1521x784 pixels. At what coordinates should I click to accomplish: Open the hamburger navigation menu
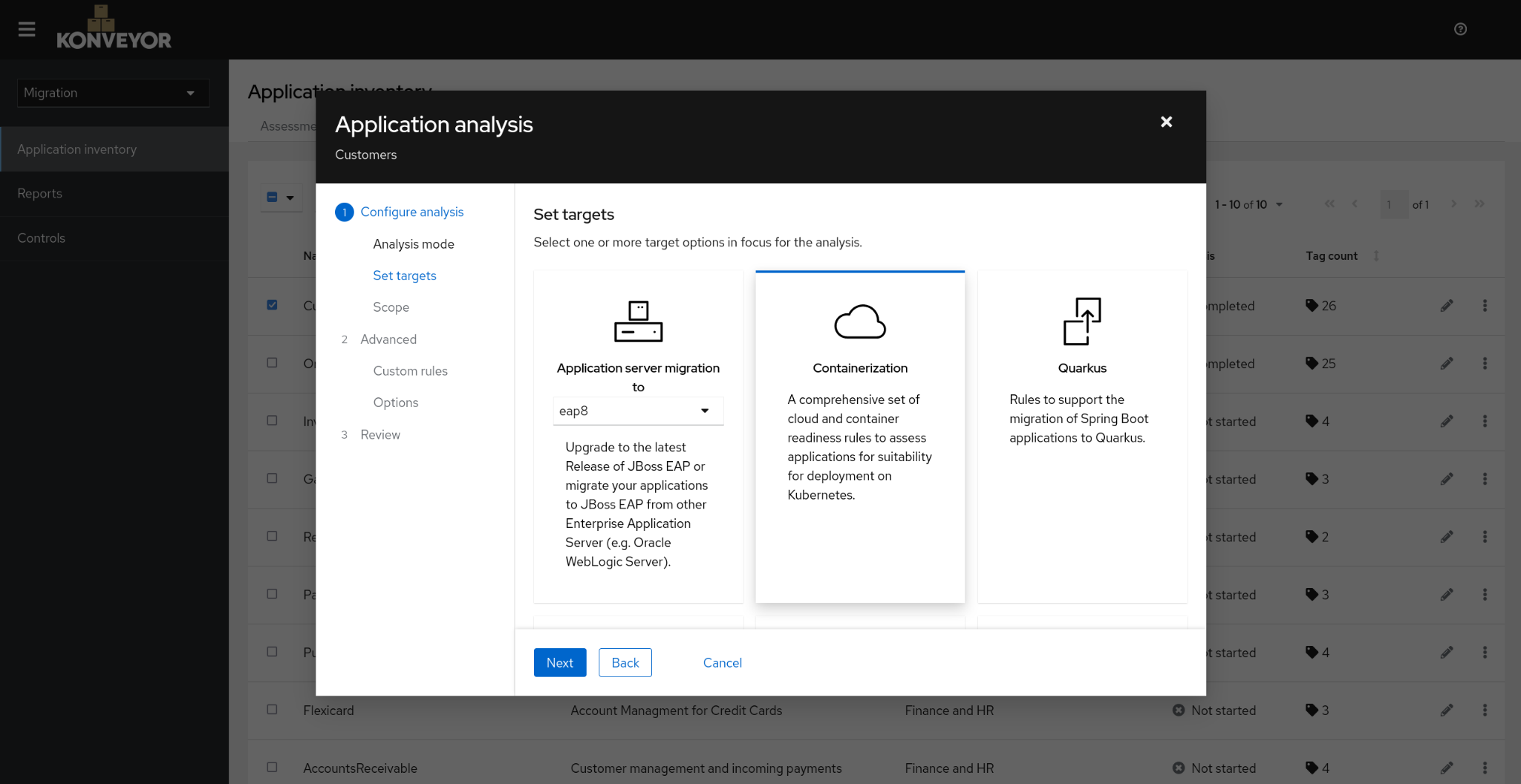coord(27,29)
